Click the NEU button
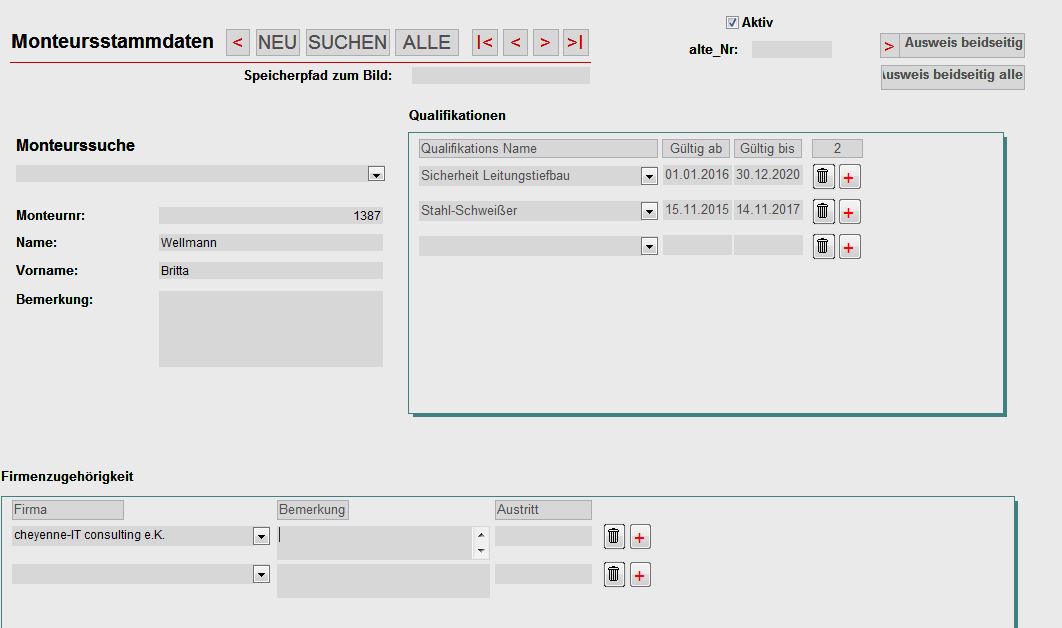The image size is (1062, 628). click(x=277, y=42)
